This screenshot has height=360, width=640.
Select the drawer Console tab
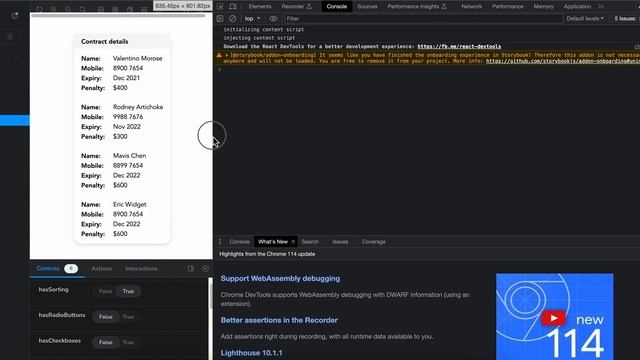coord(239,242)
